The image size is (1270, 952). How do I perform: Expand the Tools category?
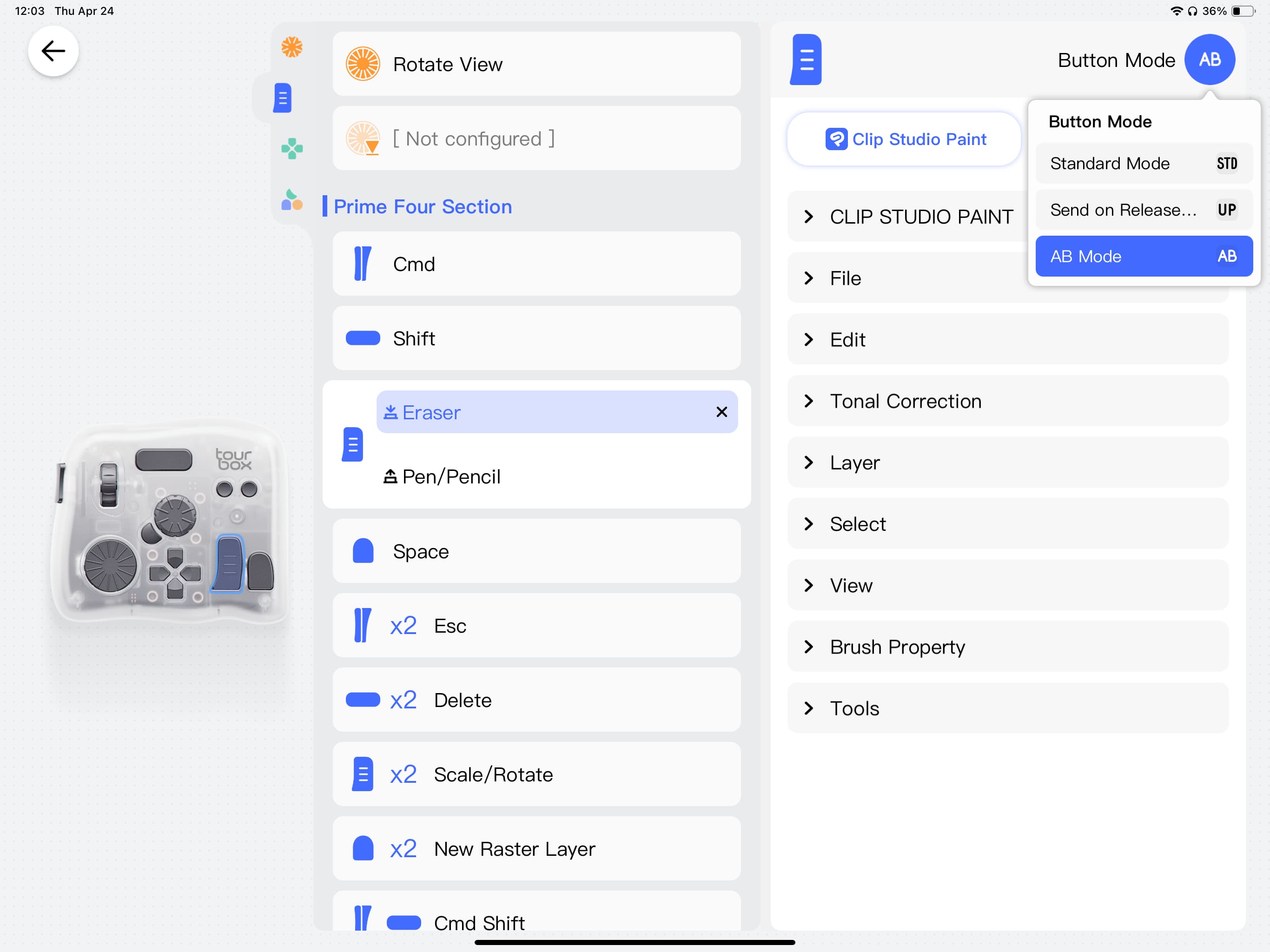tap(1008, 708)
